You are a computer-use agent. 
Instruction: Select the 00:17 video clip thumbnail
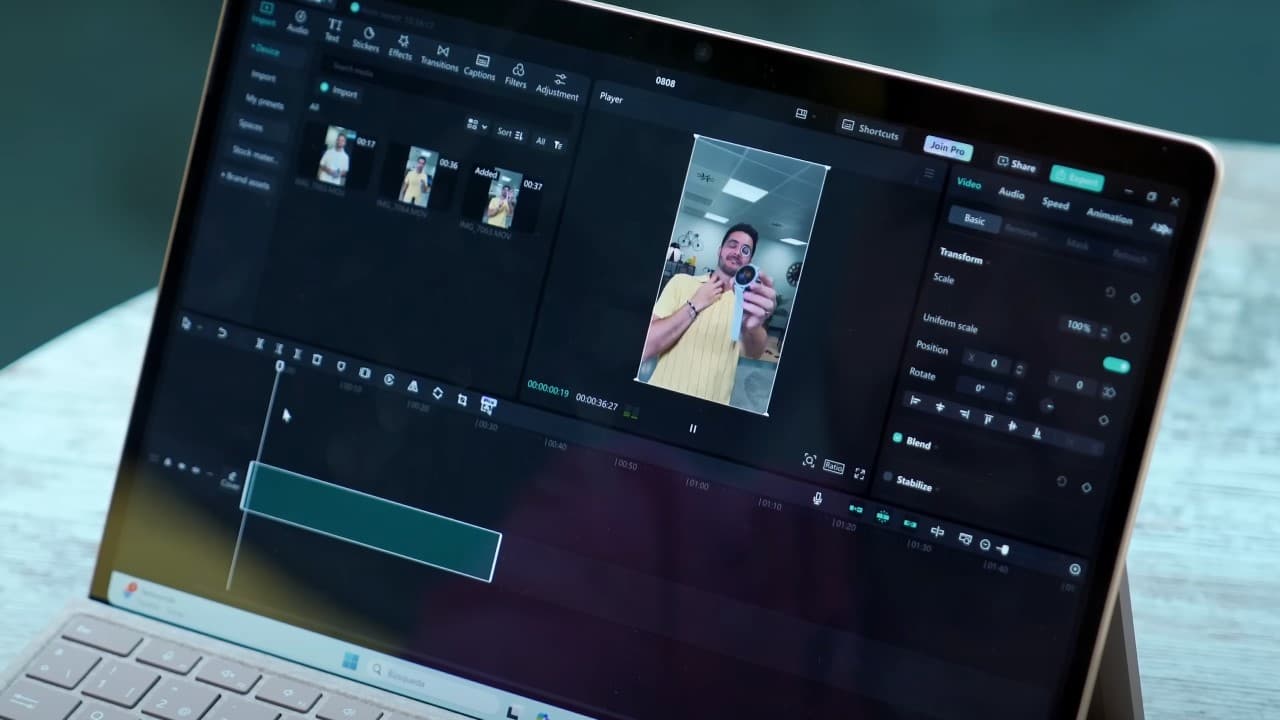[x=338, y=155]
